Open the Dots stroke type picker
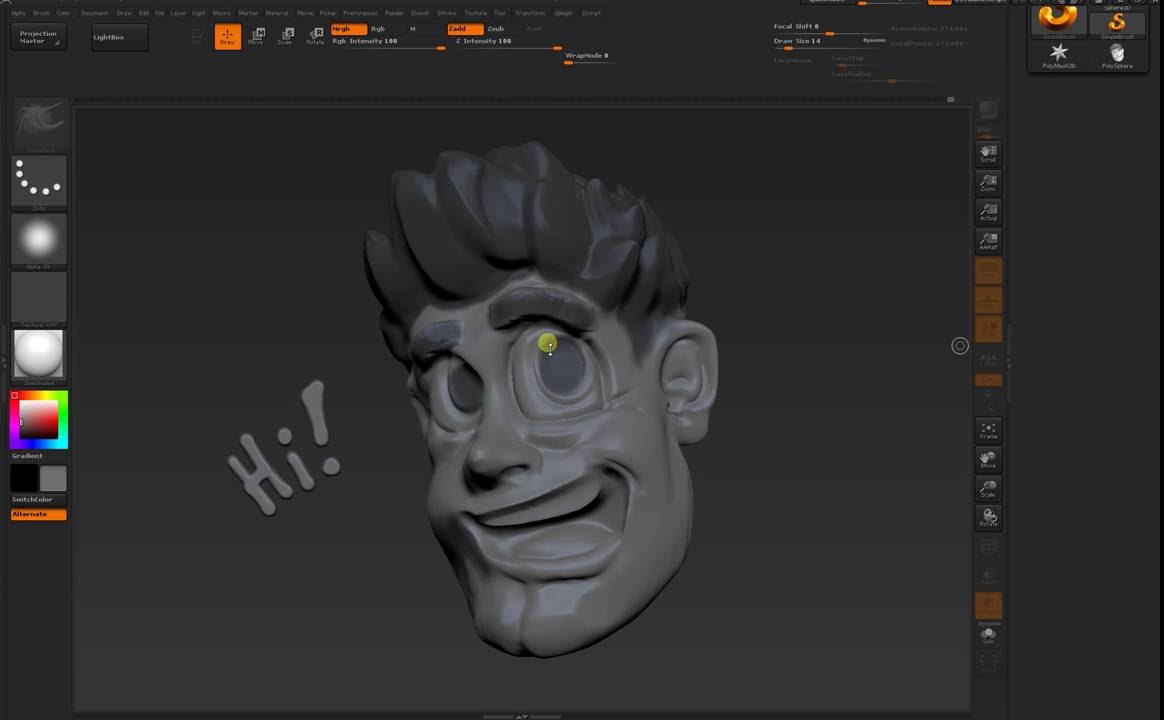 [39, 183]
